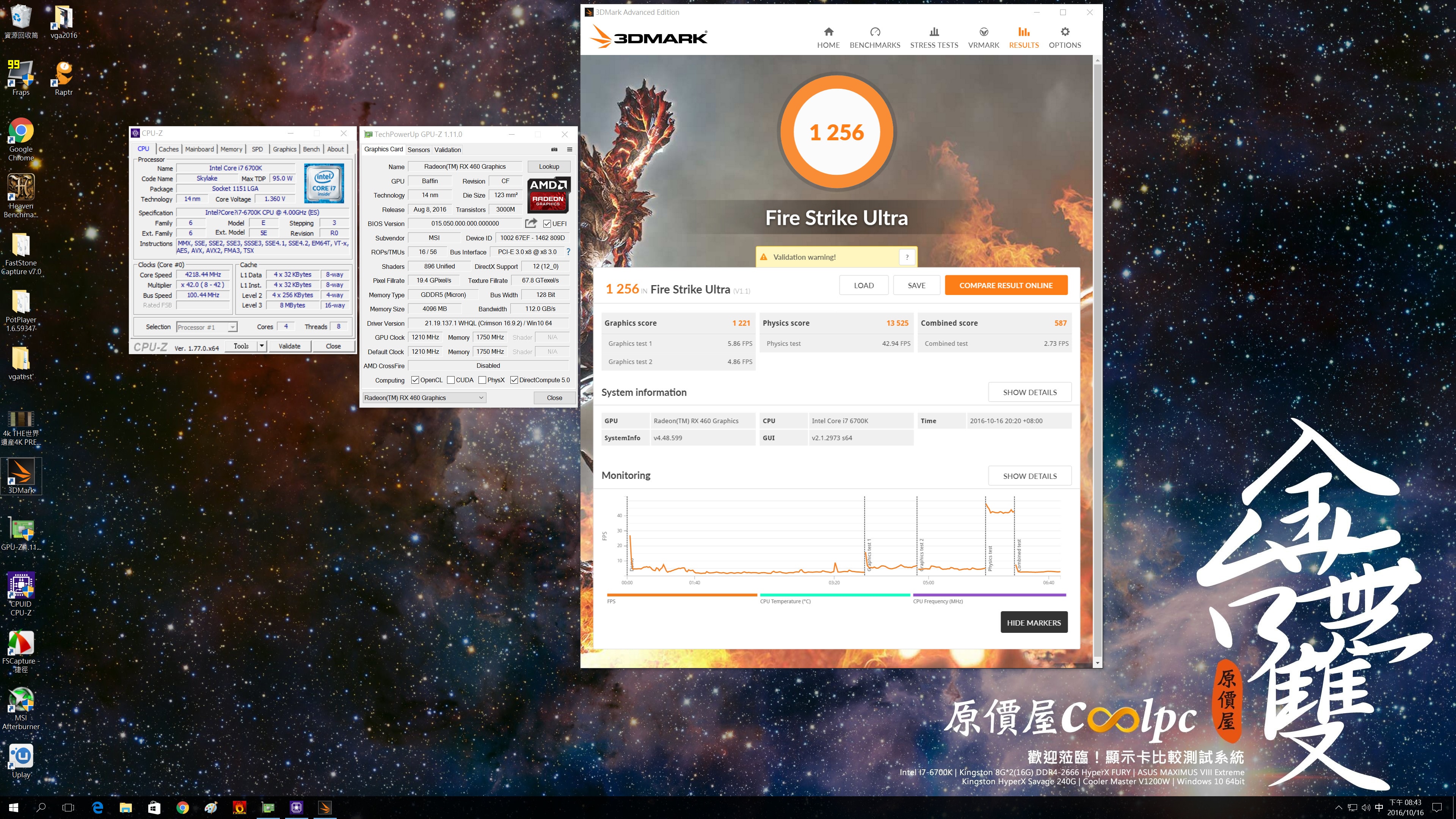1456x819 pixels.
Task: Expand the Radeon RX 460 Graphics card selector
Action: point(424,398)
